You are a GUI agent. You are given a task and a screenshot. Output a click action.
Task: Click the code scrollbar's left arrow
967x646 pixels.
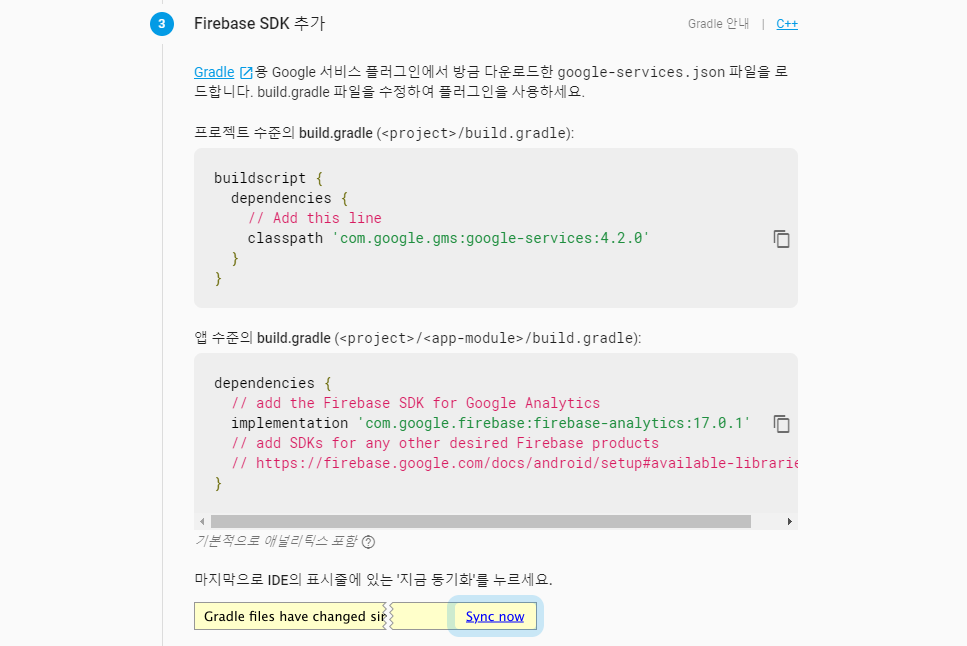[202, 521]
